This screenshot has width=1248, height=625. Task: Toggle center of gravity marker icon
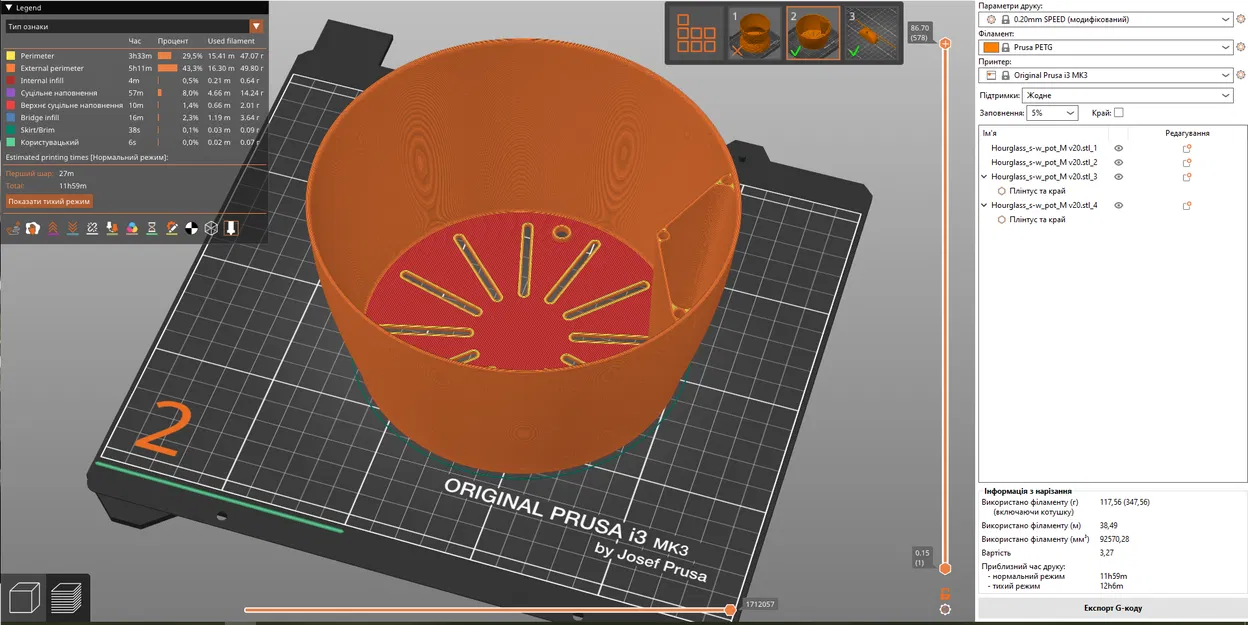tap(191, 228)
